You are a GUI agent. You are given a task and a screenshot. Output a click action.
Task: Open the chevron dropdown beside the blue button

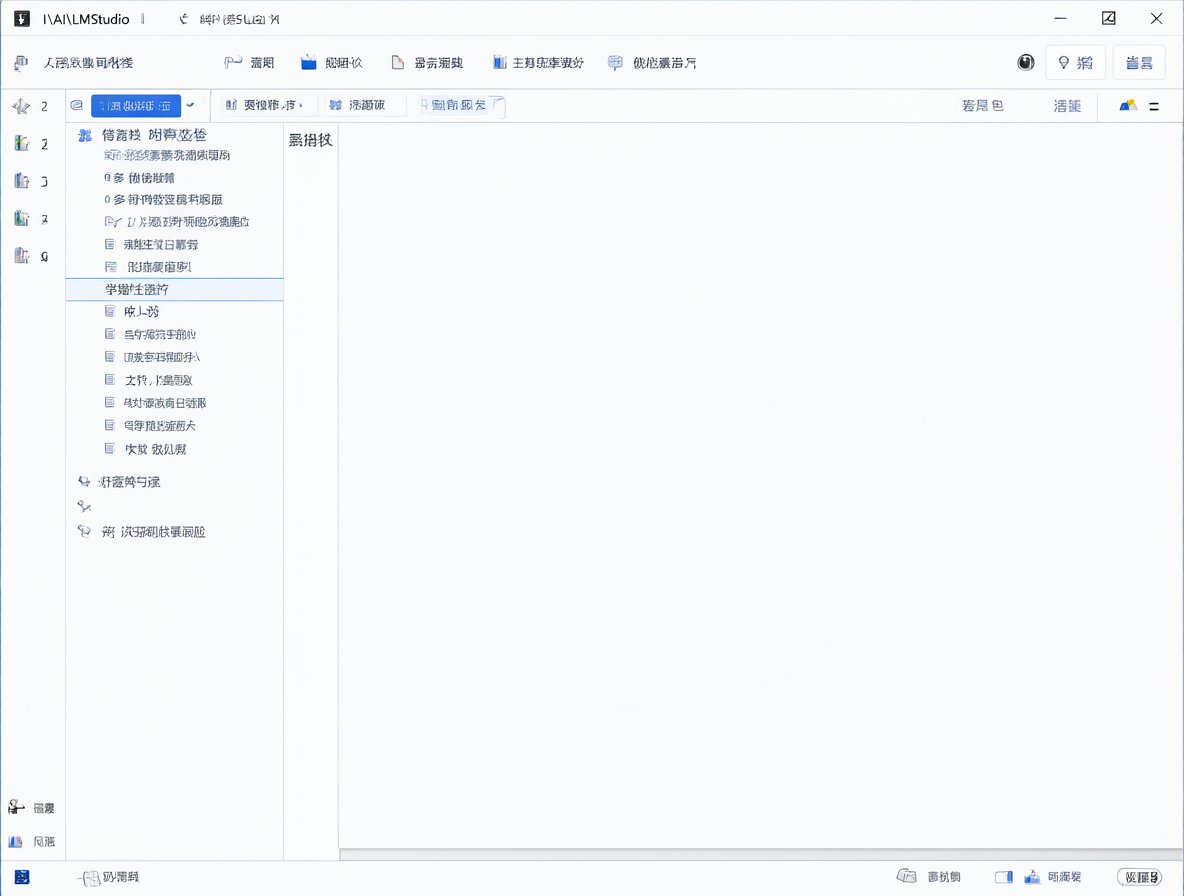tap(190, 106)
